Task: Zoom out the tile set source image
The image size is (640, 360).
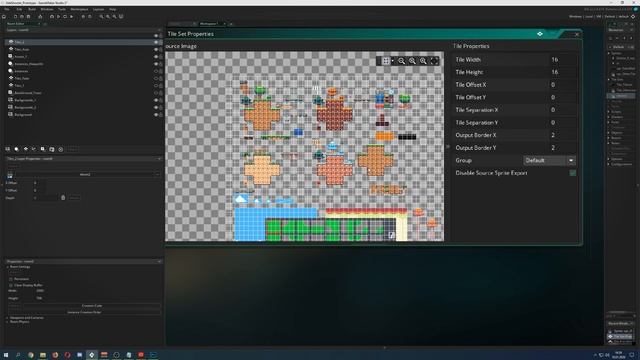Action: 402,61
